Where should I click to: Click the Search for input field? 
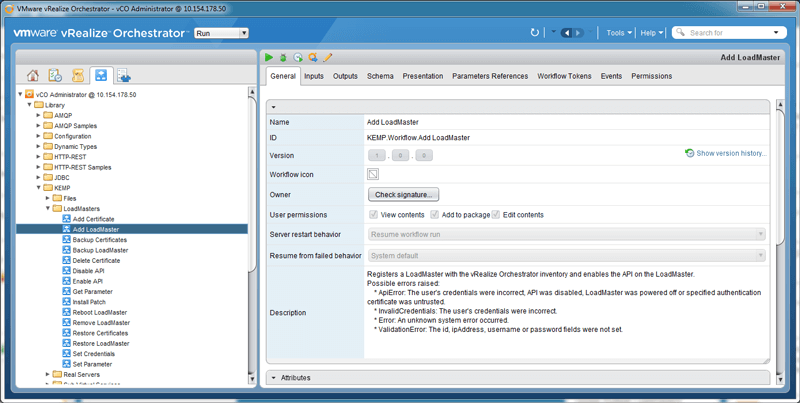coord(728,33)
